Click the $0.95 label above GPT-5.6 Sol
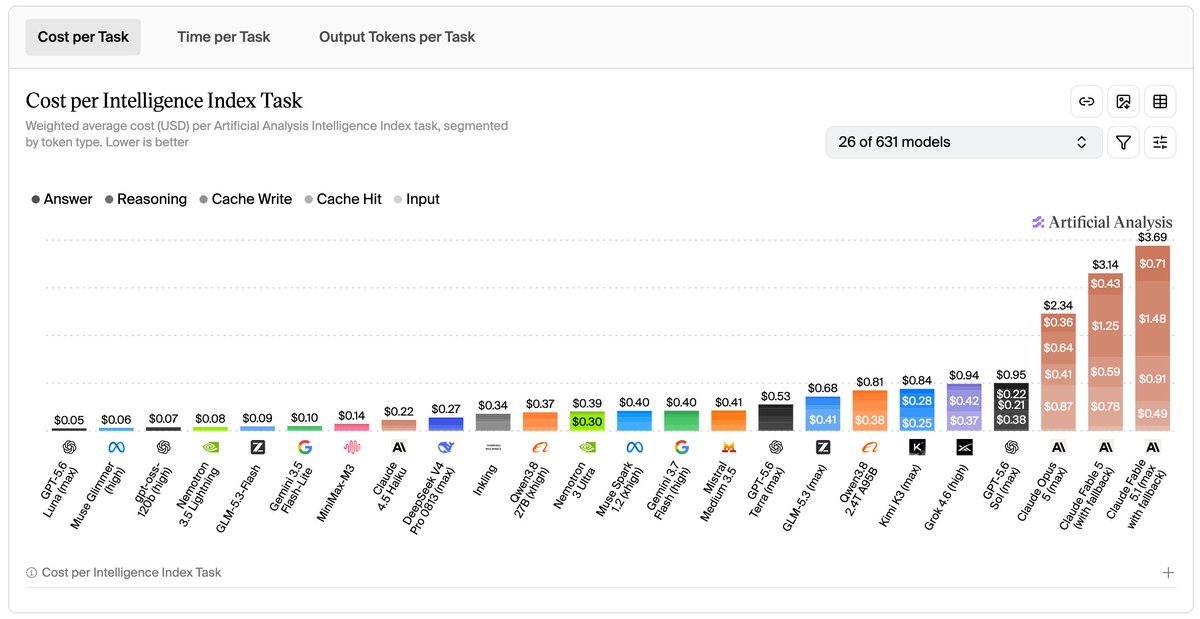This screenshot has width=1200, height=619. tap(1011, 376)
